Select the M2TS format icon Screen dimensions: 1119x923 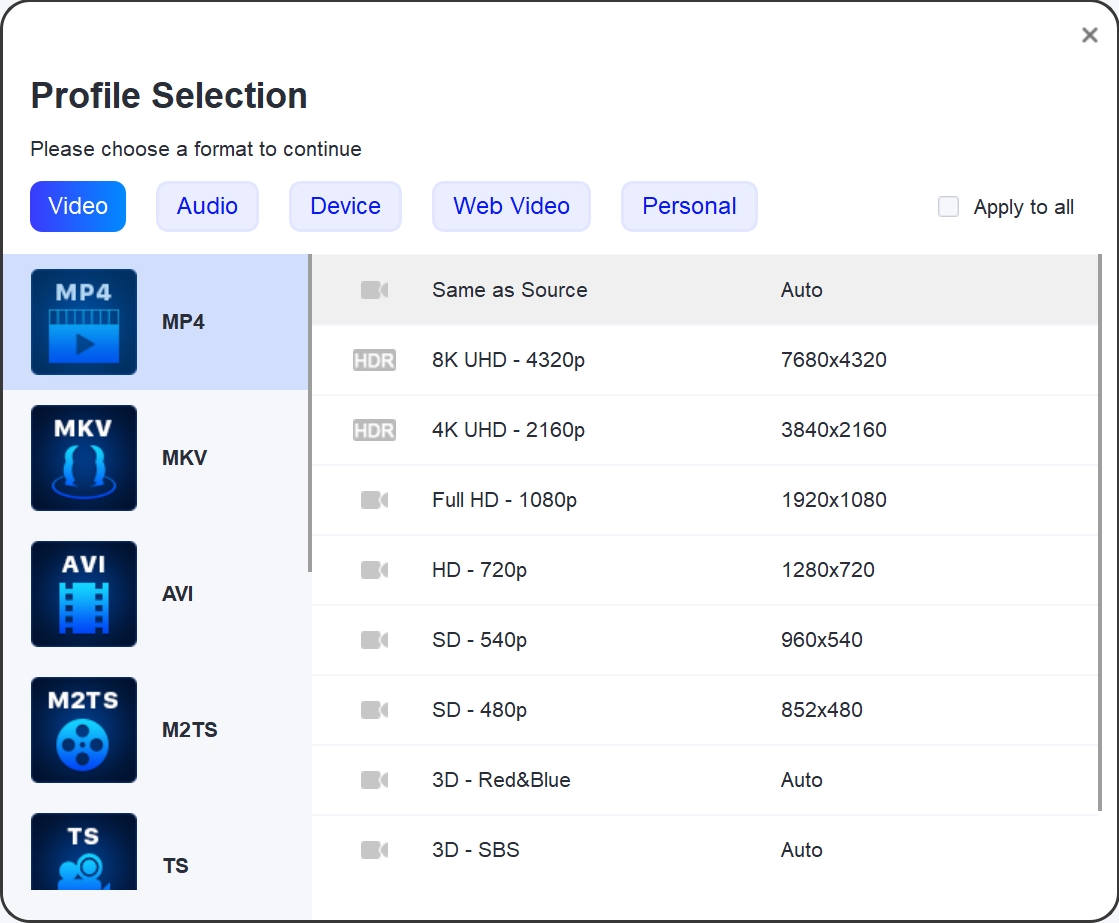84,730
